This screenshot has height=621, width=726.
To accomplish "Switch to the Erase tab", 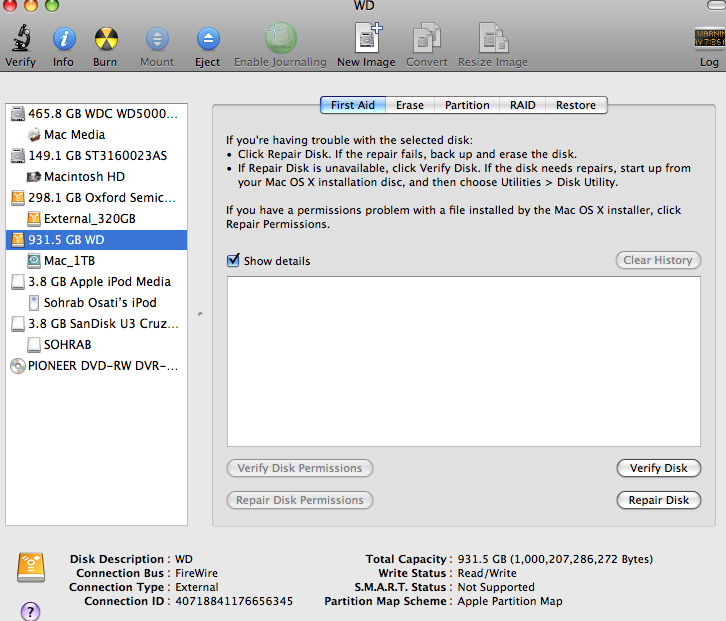I will point(410,105).
